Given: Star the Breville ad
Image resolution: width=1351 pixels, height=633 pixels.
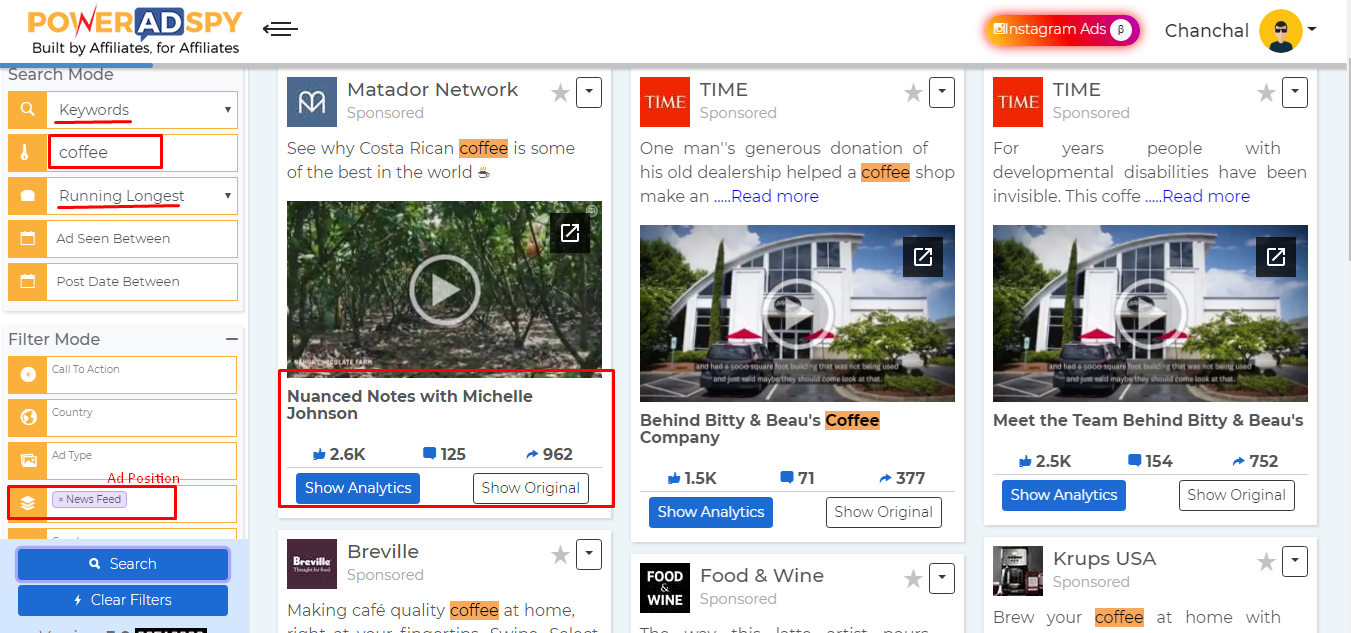Looking at the screenshot, I should pos(560,555).
